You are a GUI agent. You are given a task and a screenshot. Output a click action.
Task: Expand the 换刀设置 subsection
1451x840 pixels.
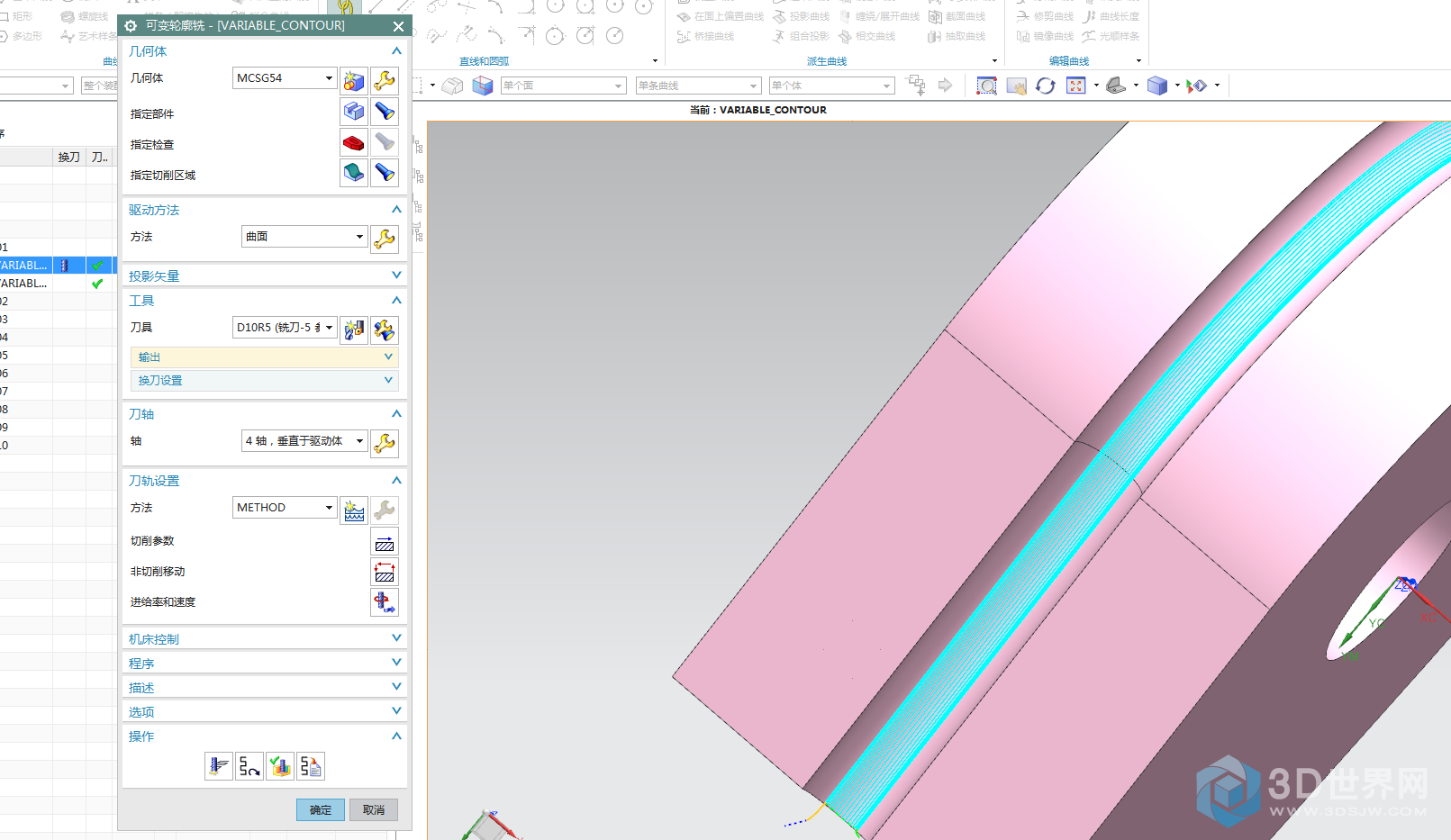click(388, 380)
